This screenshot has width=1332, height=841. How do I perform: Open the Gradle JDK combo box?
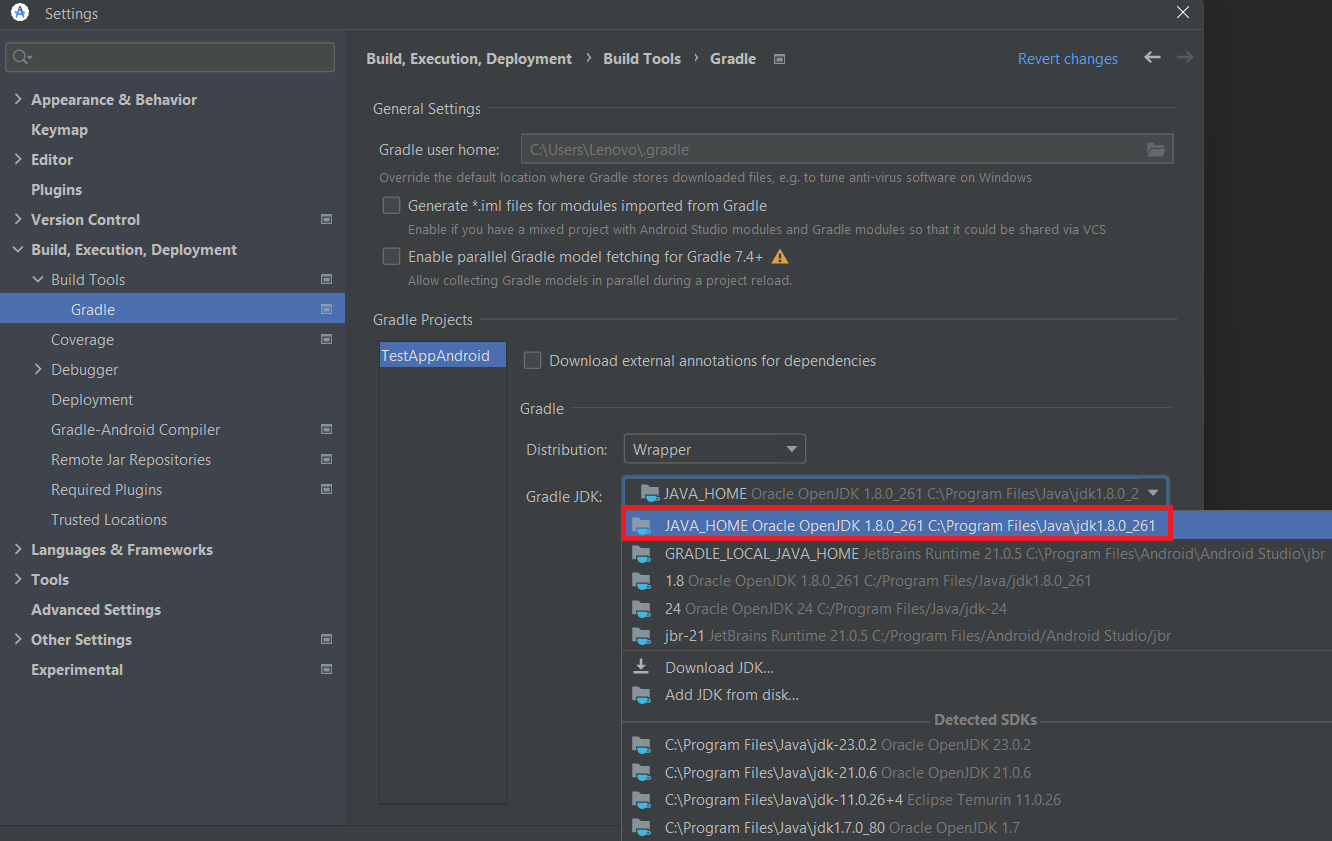tap(895, 493)
